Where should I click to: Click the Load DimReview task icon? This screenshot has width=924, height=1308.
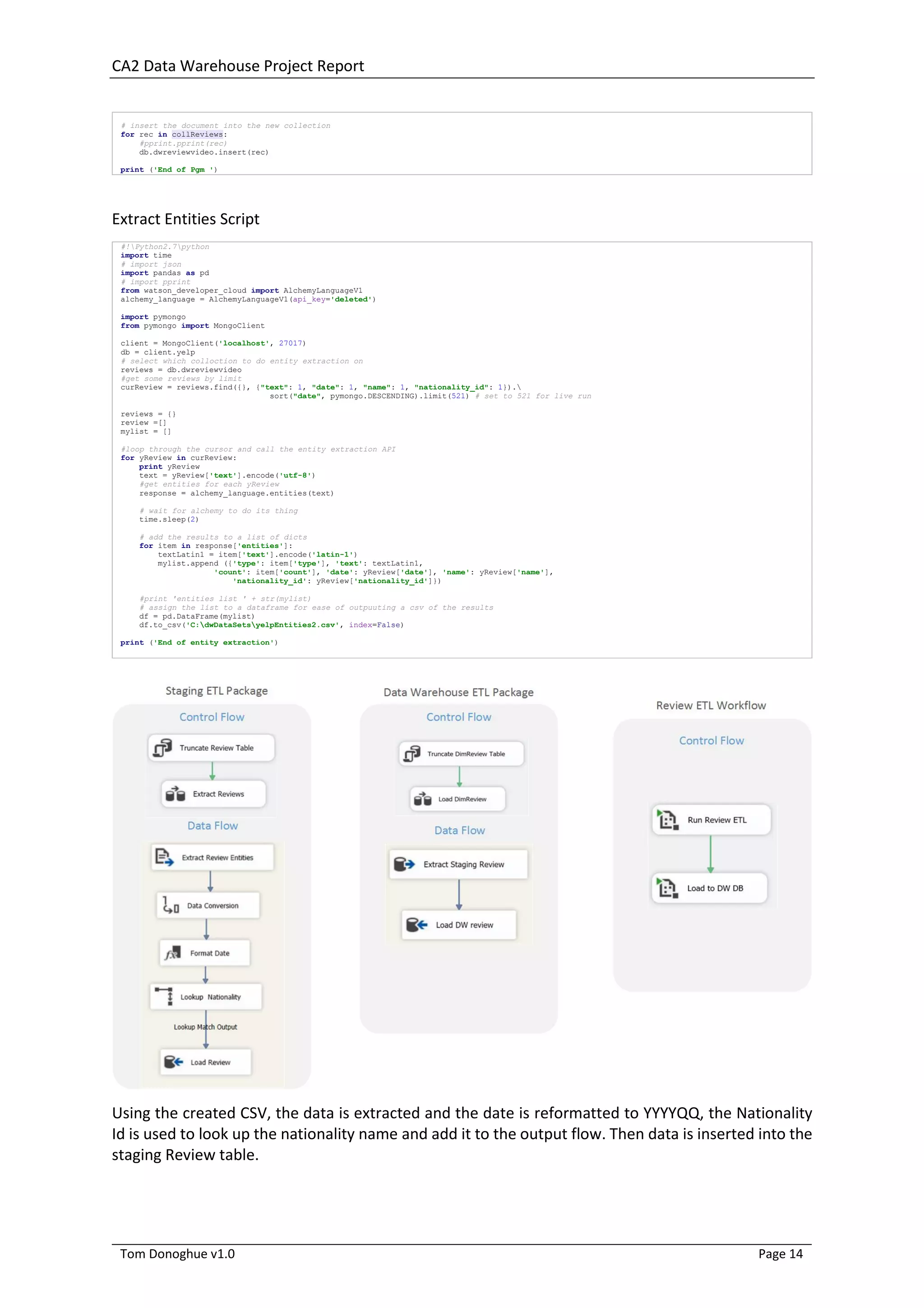(422, 799)
